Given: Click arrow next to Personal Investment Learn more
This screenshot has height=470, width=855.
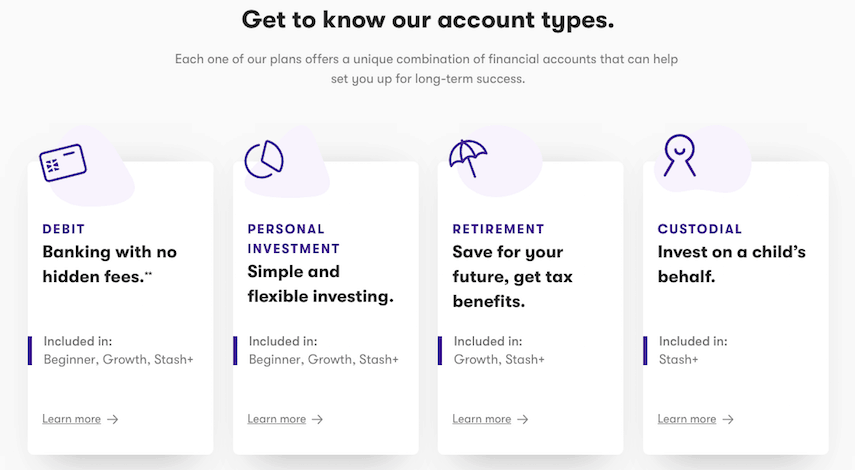Looking at the screenshot, I should click(317, 419).
